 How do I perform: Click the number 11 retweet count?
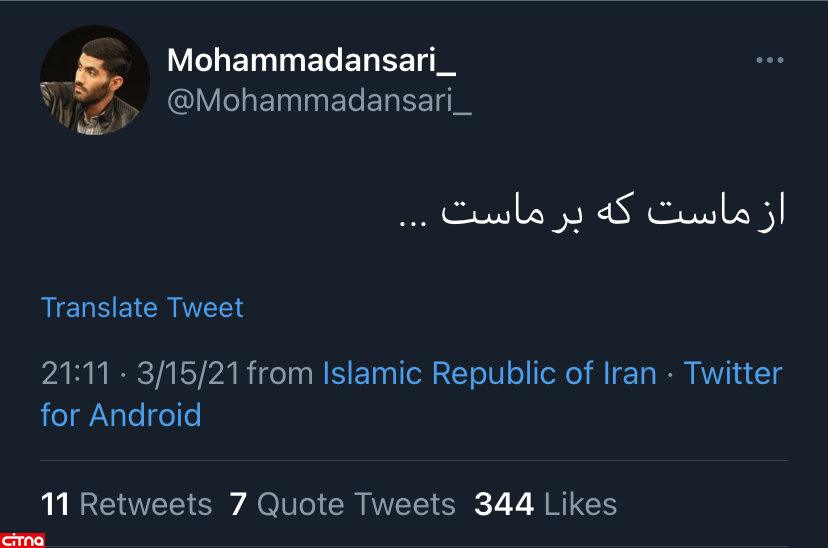[55, 504]
